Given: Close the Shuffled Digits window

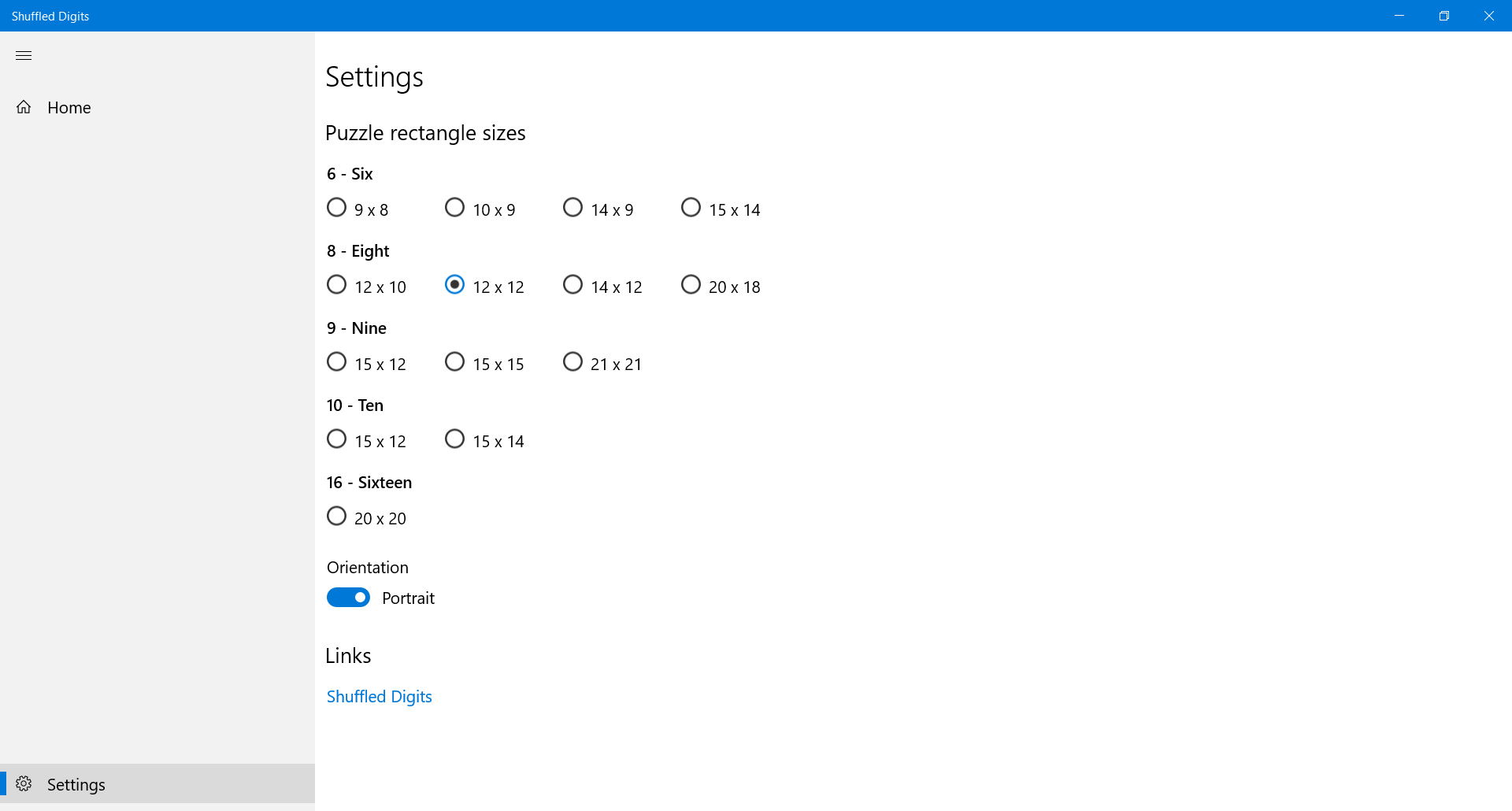Looking at the screenshot, I should coord(1489,16).
